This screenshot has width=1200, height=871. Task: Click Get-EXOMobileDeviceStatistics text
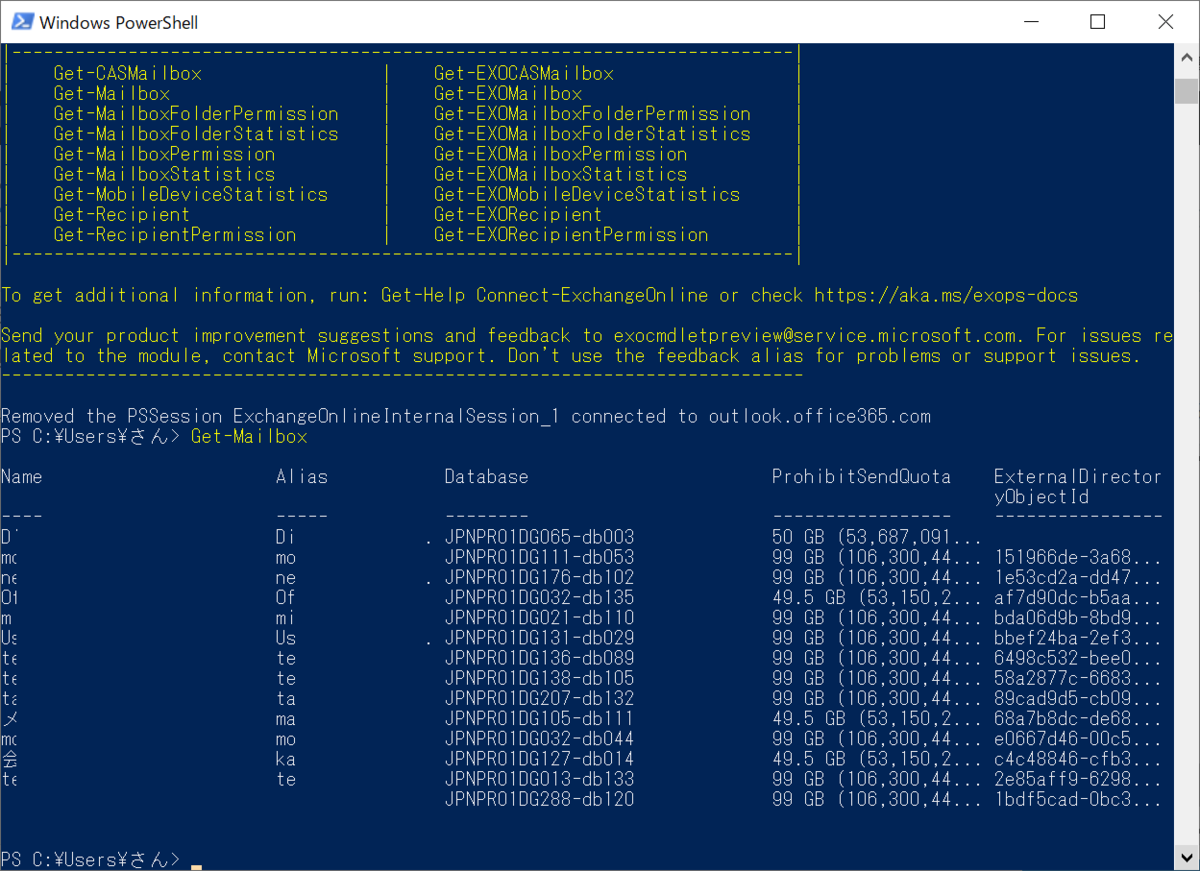[x=587, y=194]
